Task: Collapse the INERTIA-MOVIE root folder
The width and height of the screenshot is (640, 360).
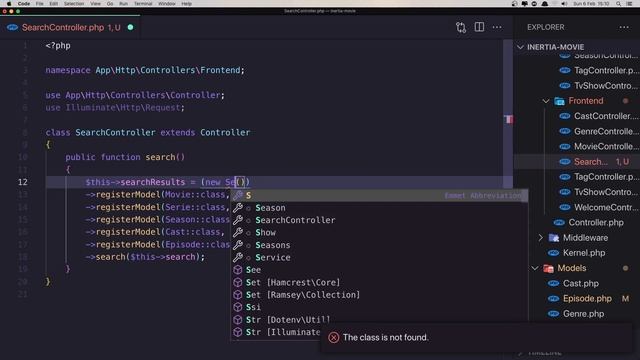Action: pos(520,47)
